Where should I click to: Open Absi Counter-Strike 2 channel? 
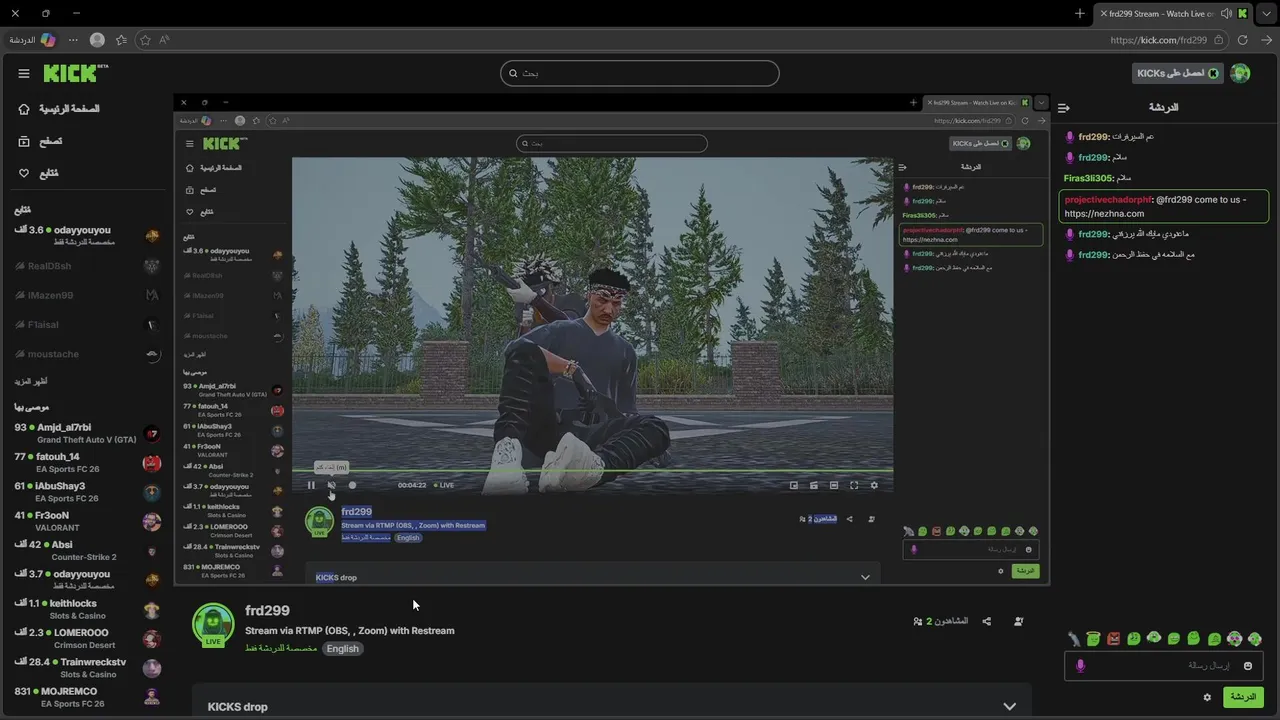pyautogui.click(x=87, y=550)
